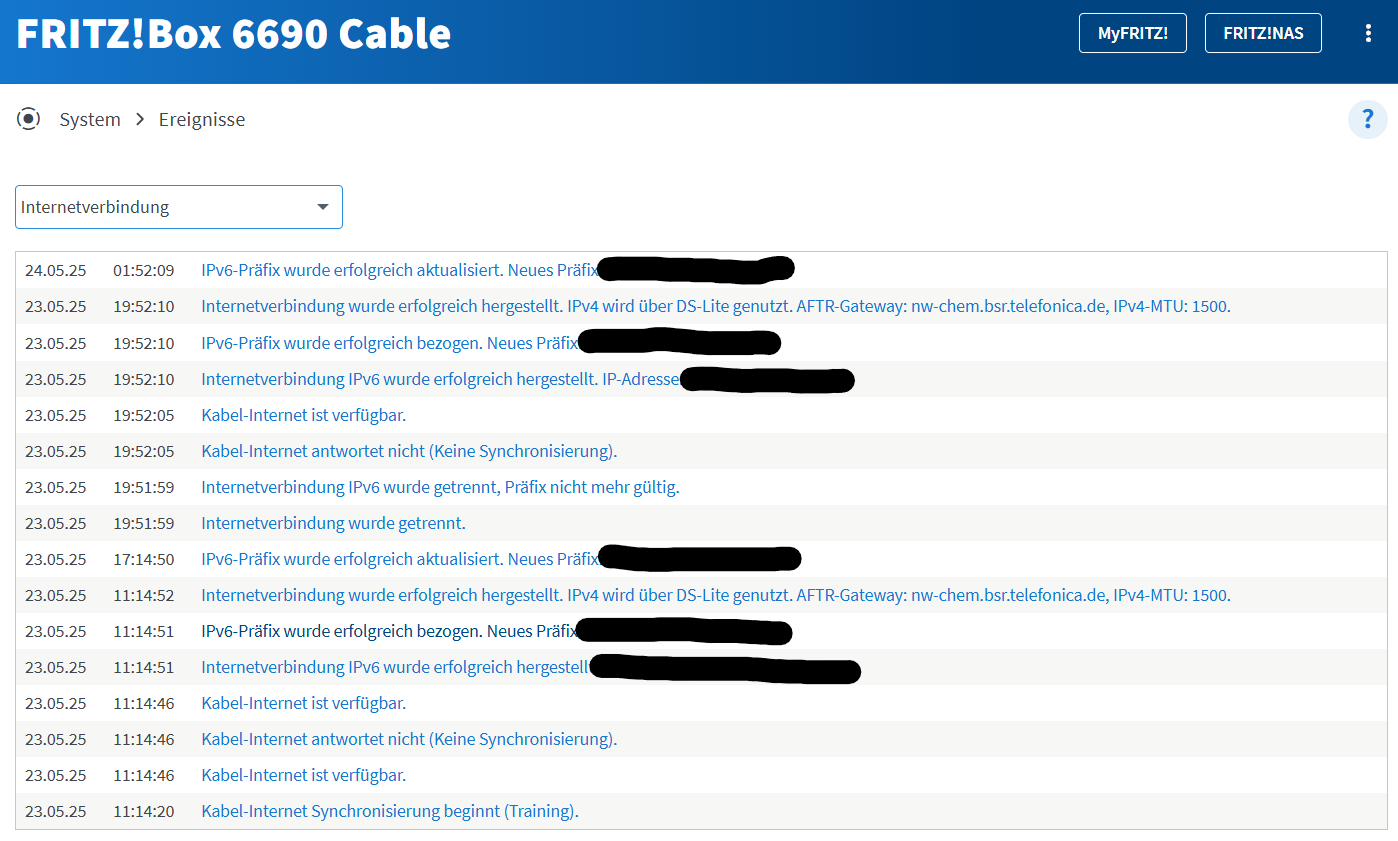
Task: Go to the System breadcrumb
Action: pyautogui.click(x=90, y=119)
